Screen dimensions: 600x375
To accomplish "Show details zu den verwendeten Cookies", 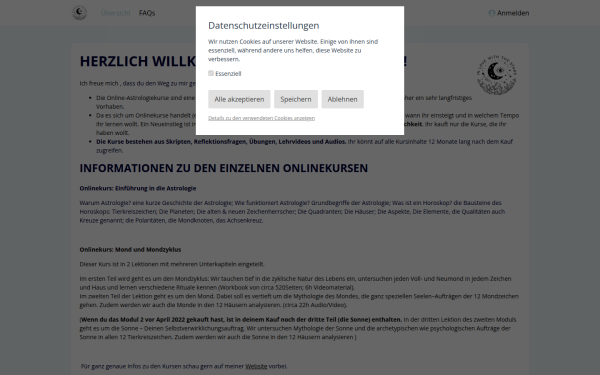I will coord(261,118).
